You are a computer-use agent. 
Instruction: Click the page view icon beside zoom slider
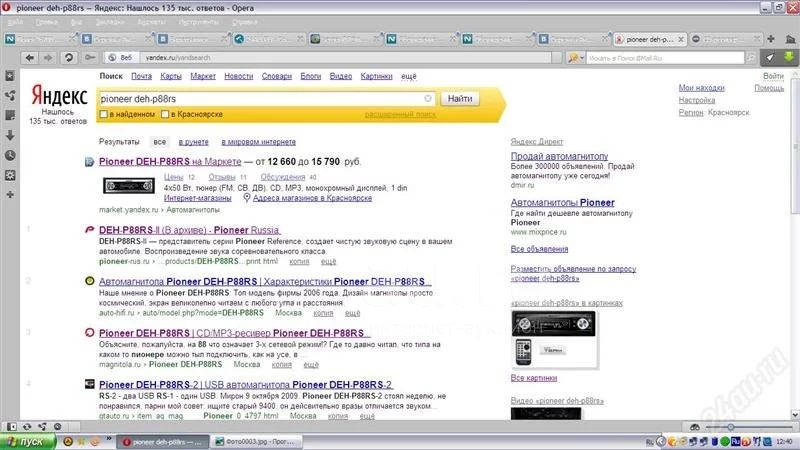tap(694, 427)
